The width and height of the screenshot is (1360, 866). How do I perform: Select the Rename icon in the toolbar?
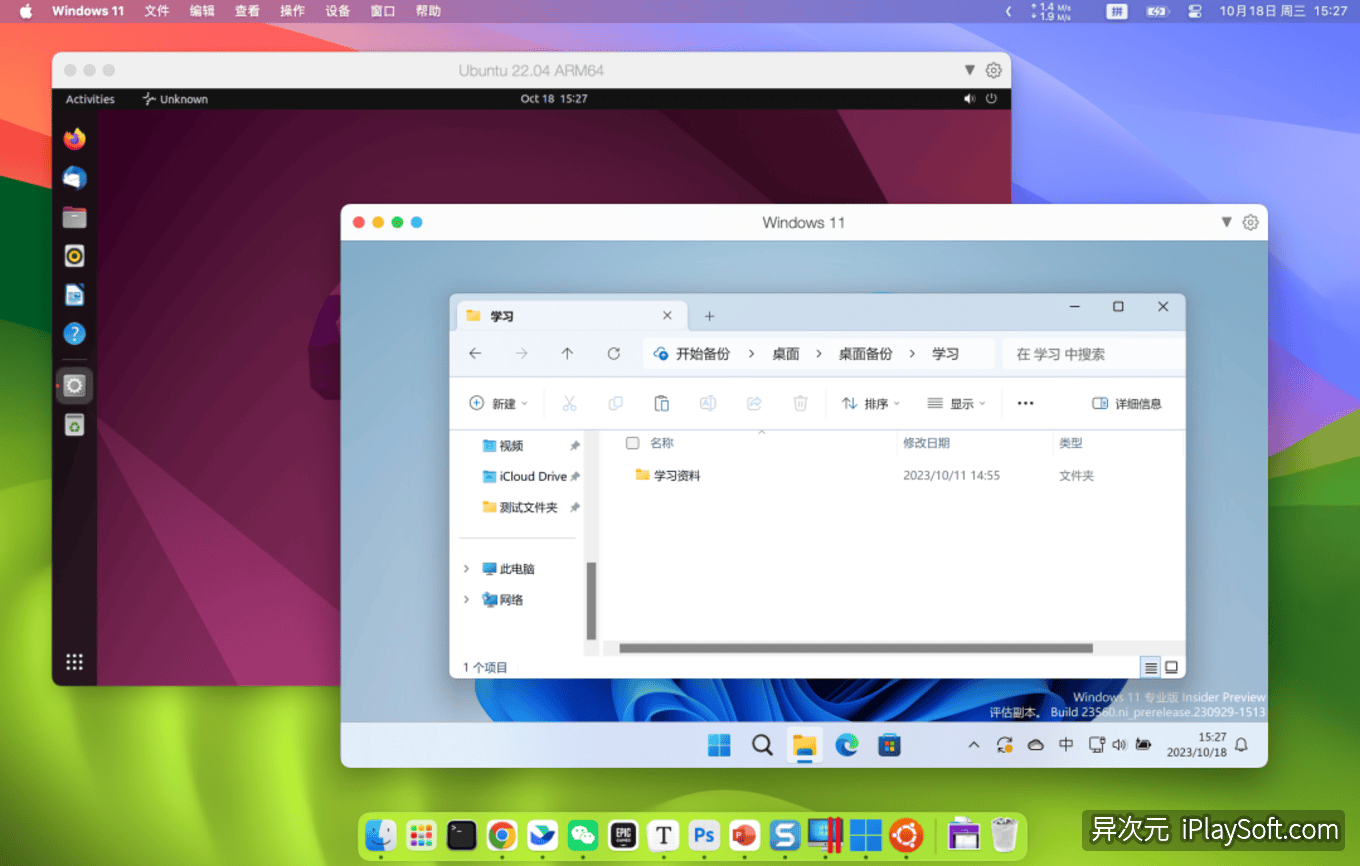(x=708, y=403)
